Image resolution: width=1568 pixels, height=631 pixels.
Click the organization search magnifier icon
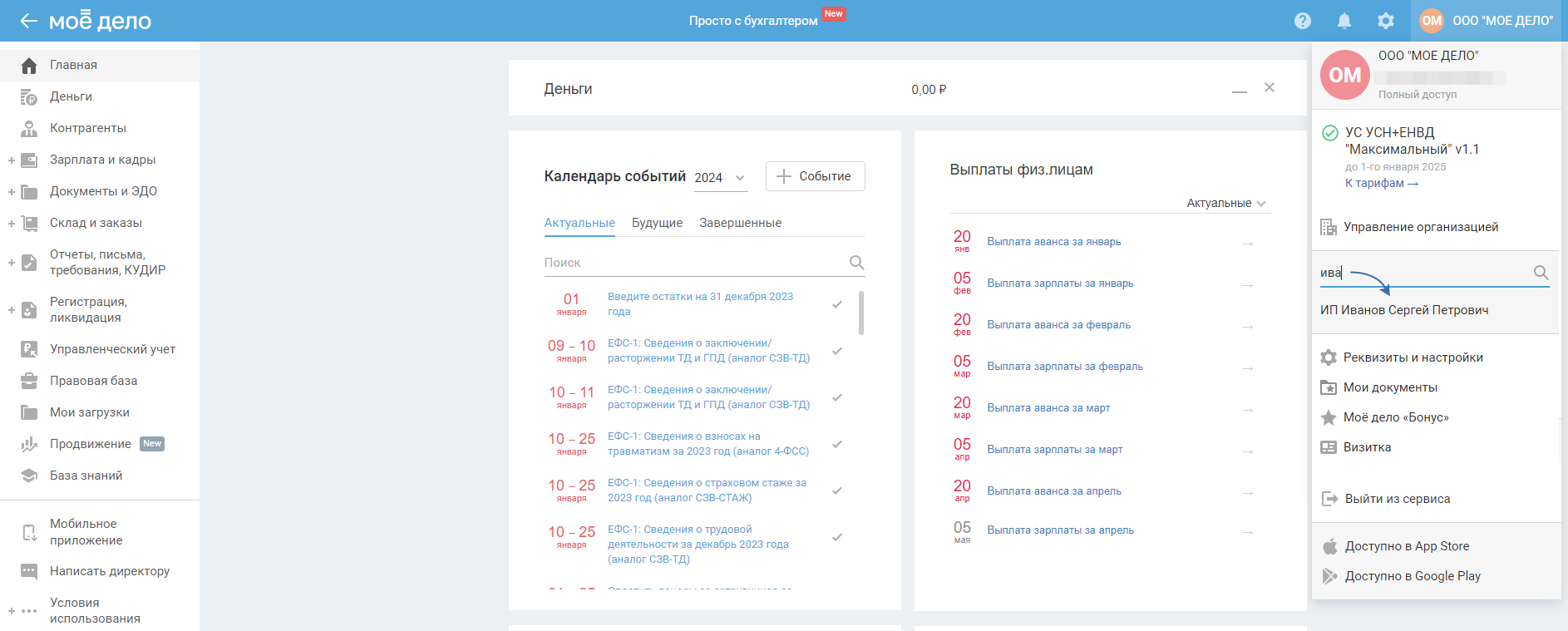click(1541, 273)
